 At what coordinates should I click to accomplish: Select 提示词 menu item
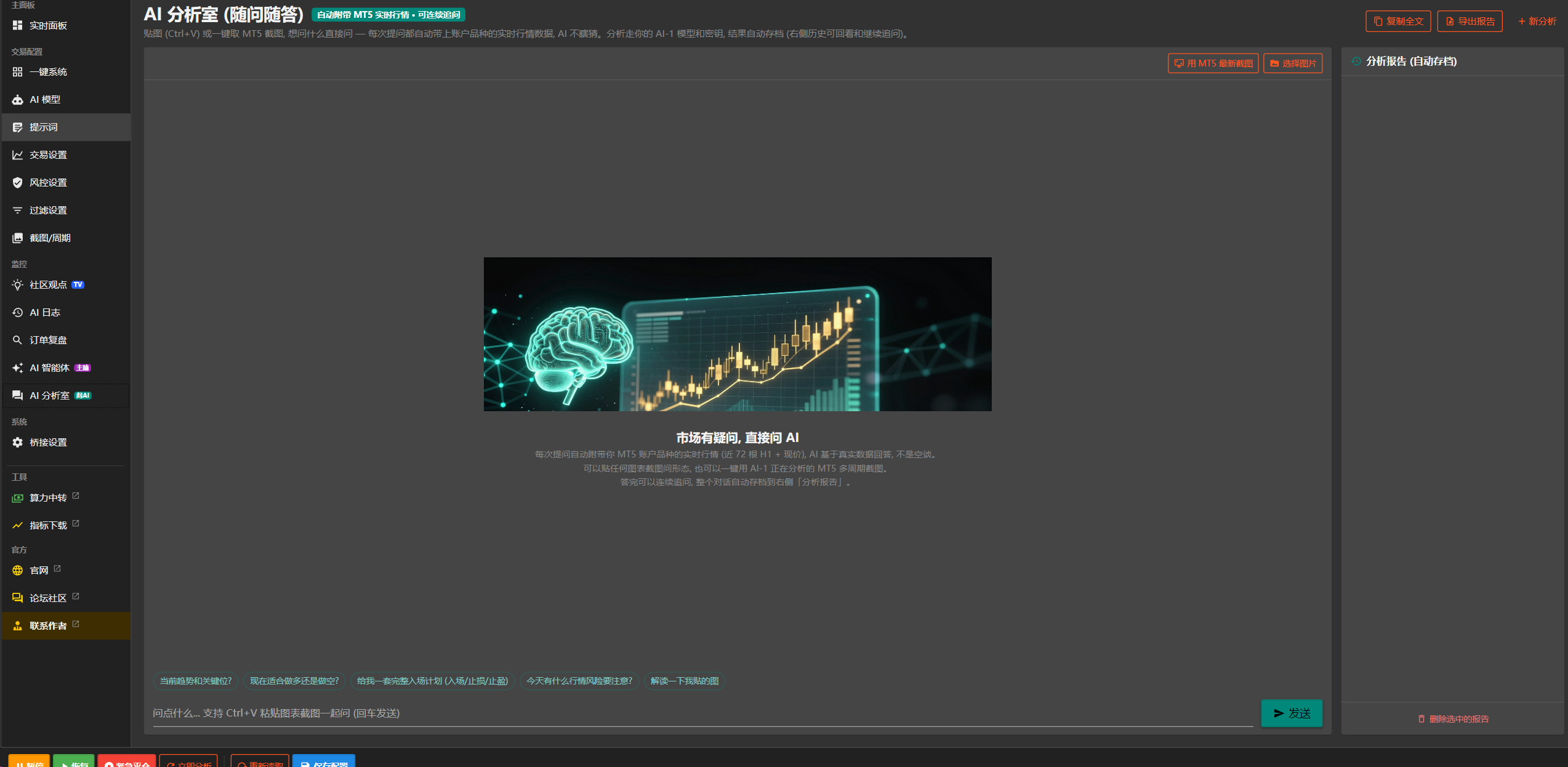click(66, 127)
